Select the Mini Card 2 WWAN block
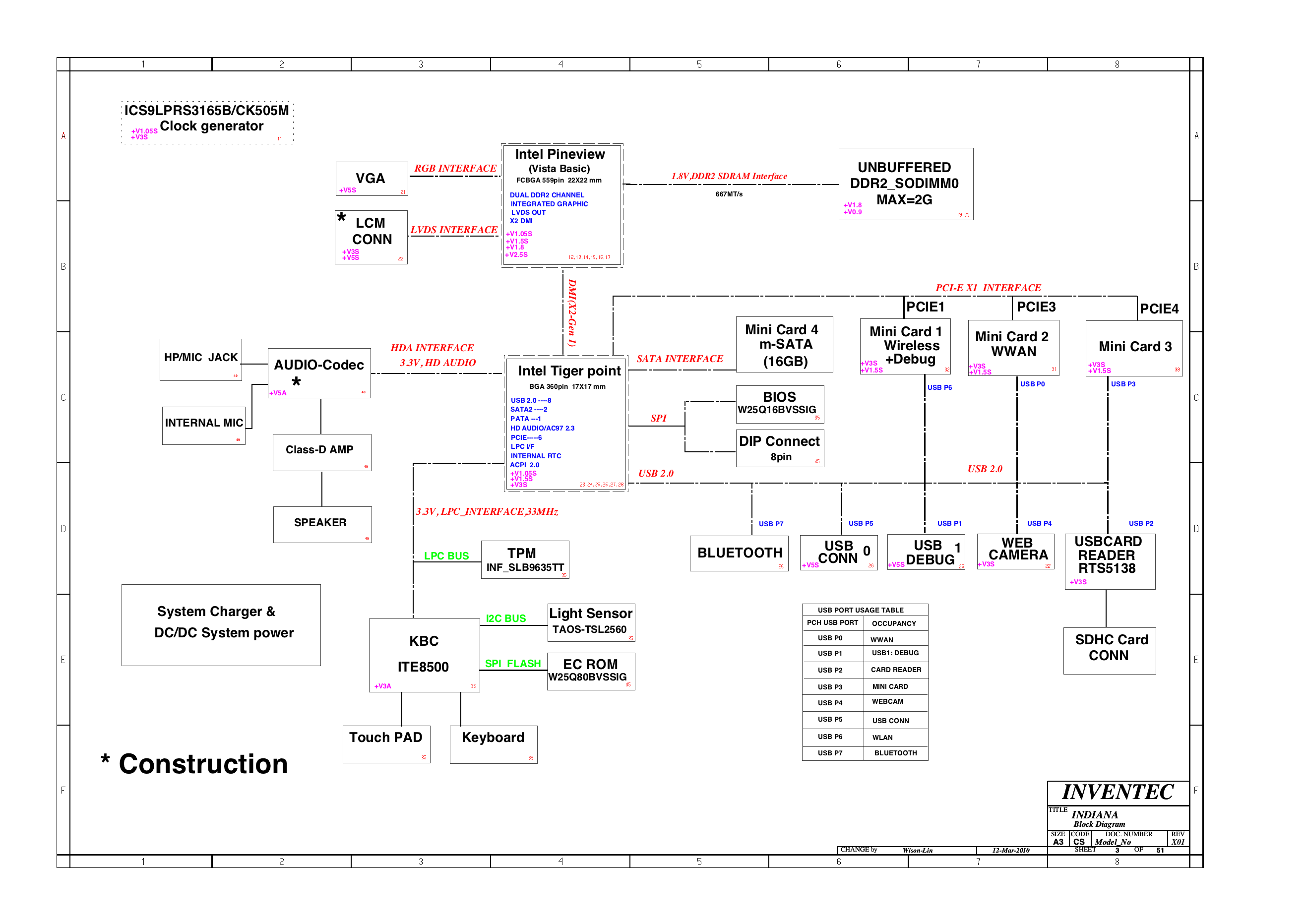 pos(1014,348)
